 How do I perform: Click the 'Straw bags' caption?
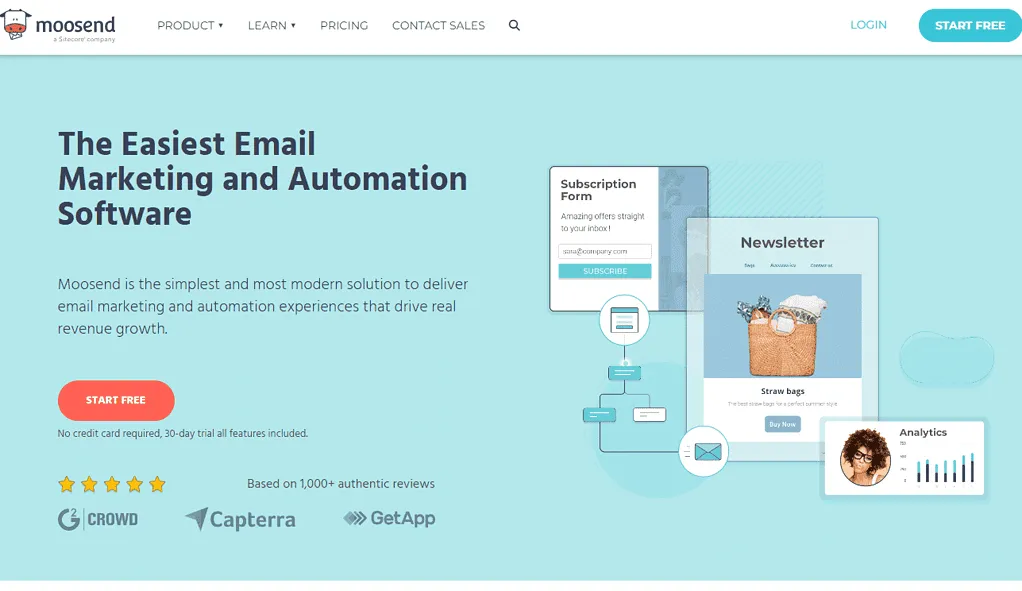click(x=783, y=391)
